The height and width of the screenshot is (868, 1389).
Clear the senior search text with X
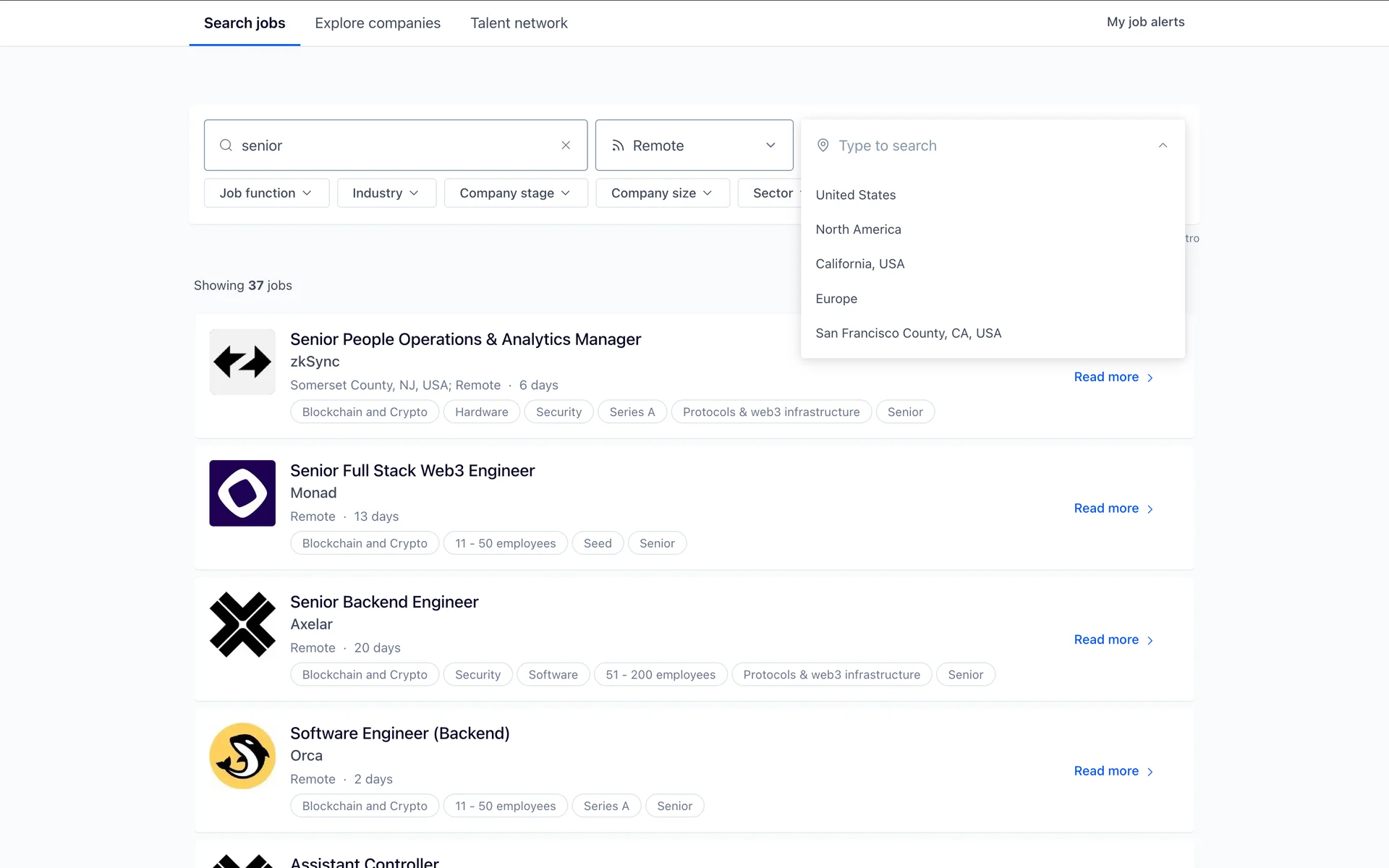point(566,145)
